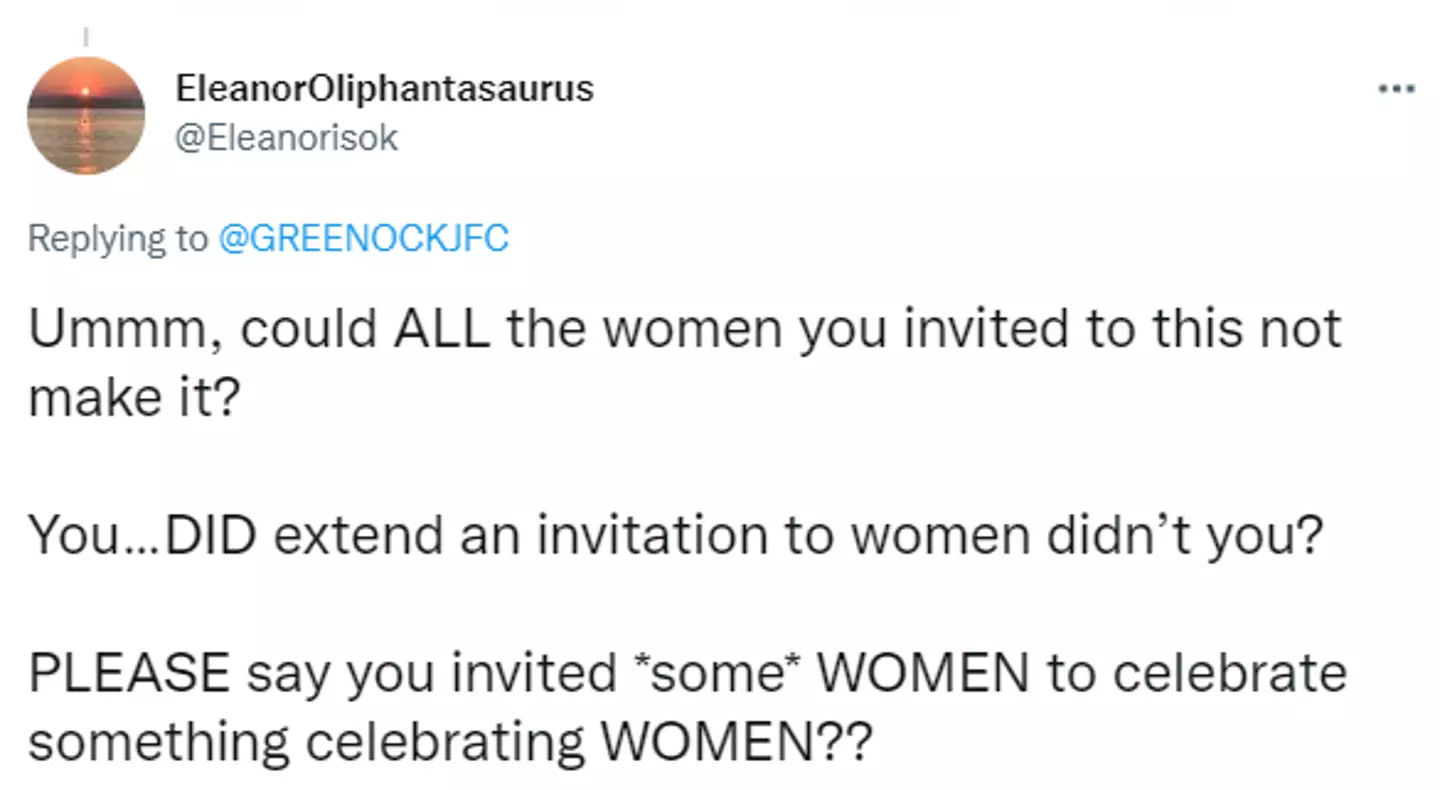Click the display name EleanorOliphantasaurus
This screenshot has height=790, width=1440.
(385, 88)
